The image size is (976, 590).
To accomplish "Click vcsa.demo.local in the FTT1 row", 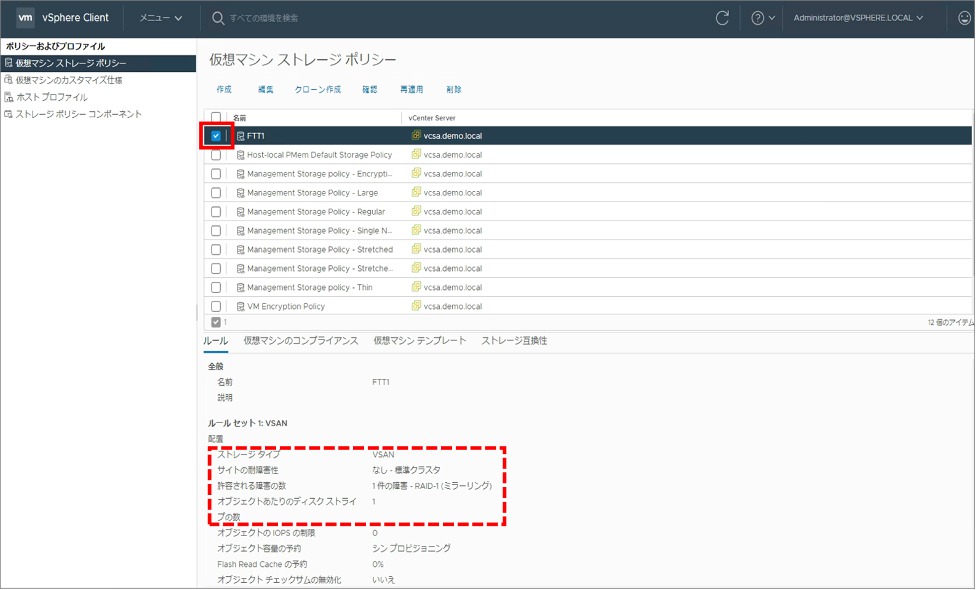I will [453, 136].
